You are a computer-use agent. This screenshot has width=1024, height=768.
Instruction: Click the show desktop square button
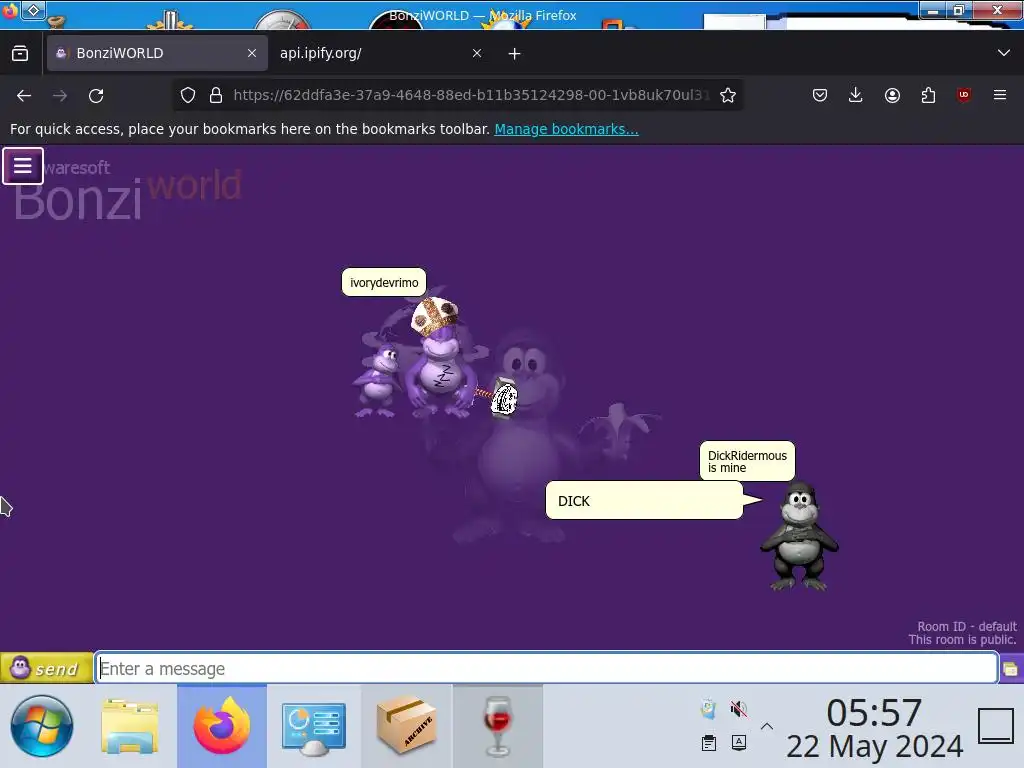pos(996,726)
